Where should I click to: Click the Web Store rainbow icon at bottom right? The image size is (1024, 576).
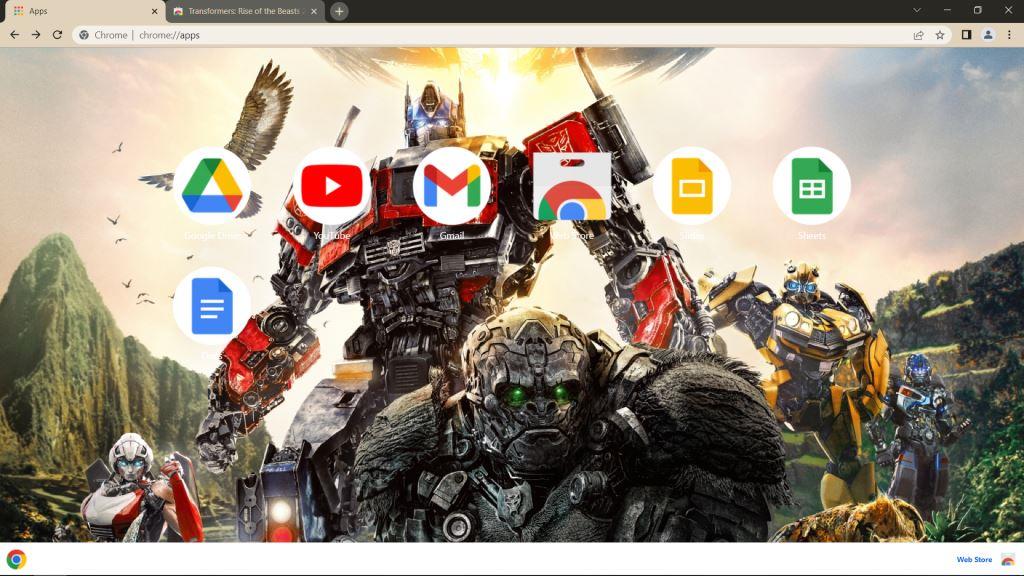[x=1008, y=560]
